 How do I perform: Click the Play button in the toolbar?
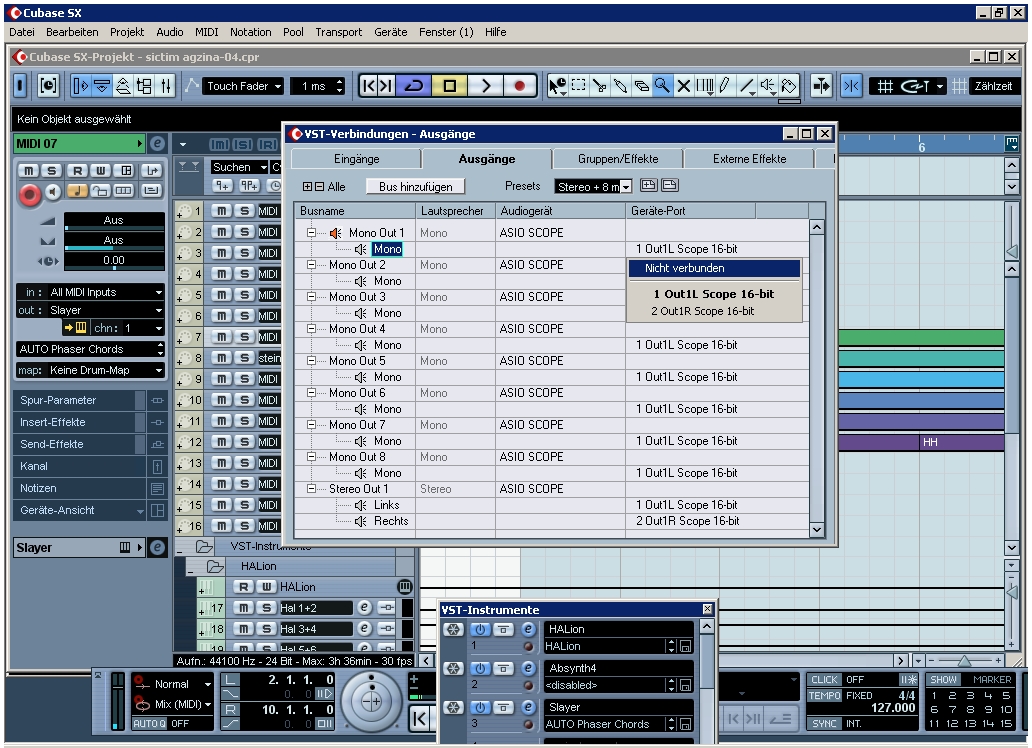click(x=485, y=86)
